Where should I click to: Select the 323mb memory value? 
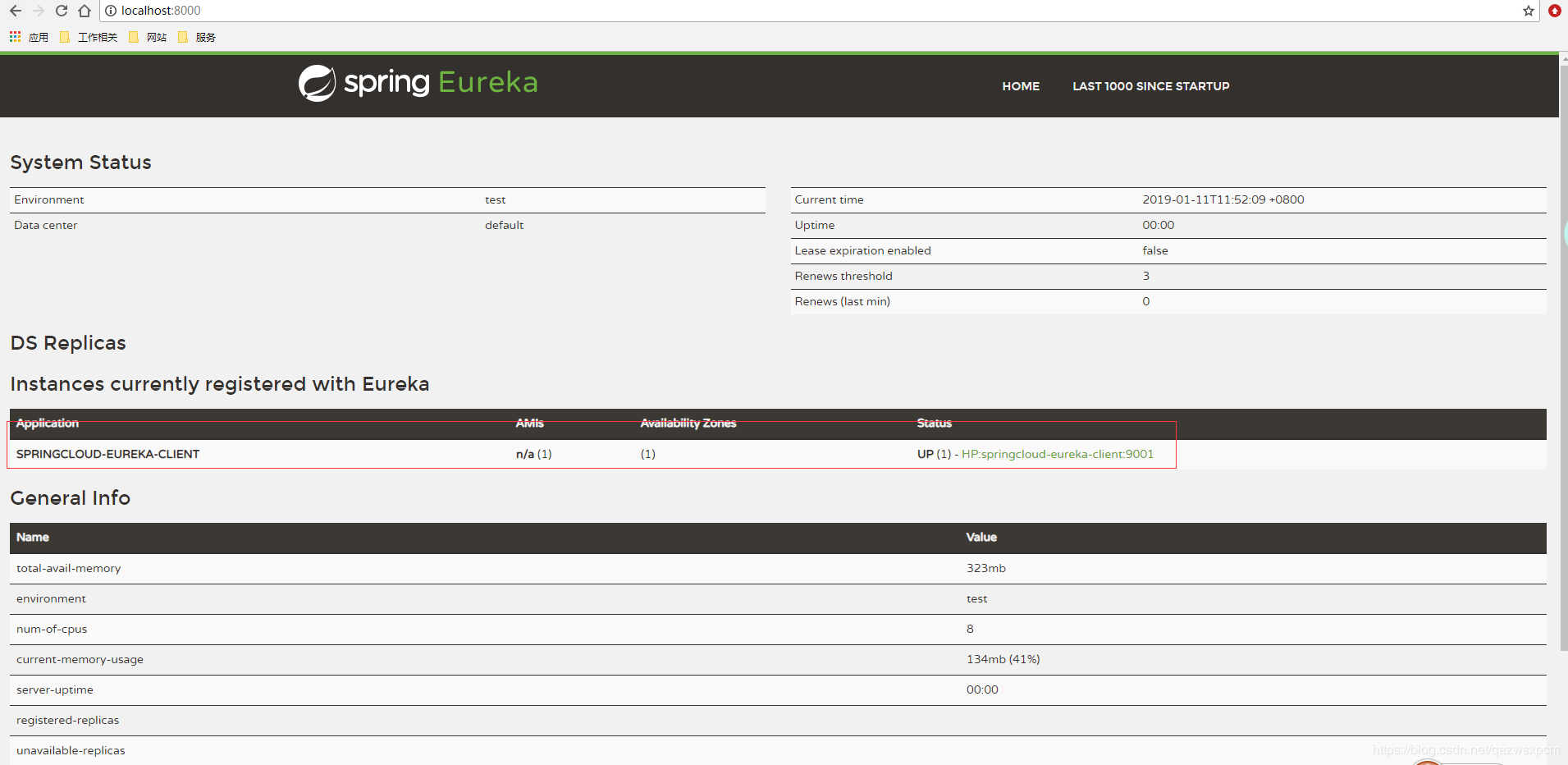(986, 568)
